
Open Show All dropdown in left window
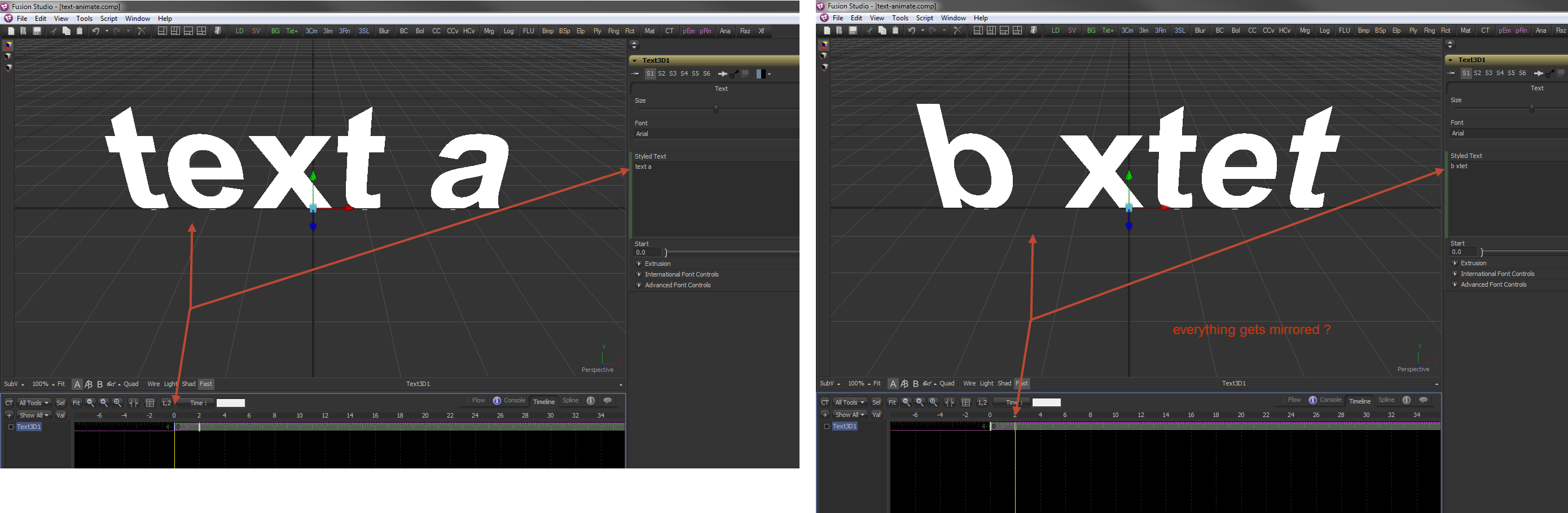(33, 415)
